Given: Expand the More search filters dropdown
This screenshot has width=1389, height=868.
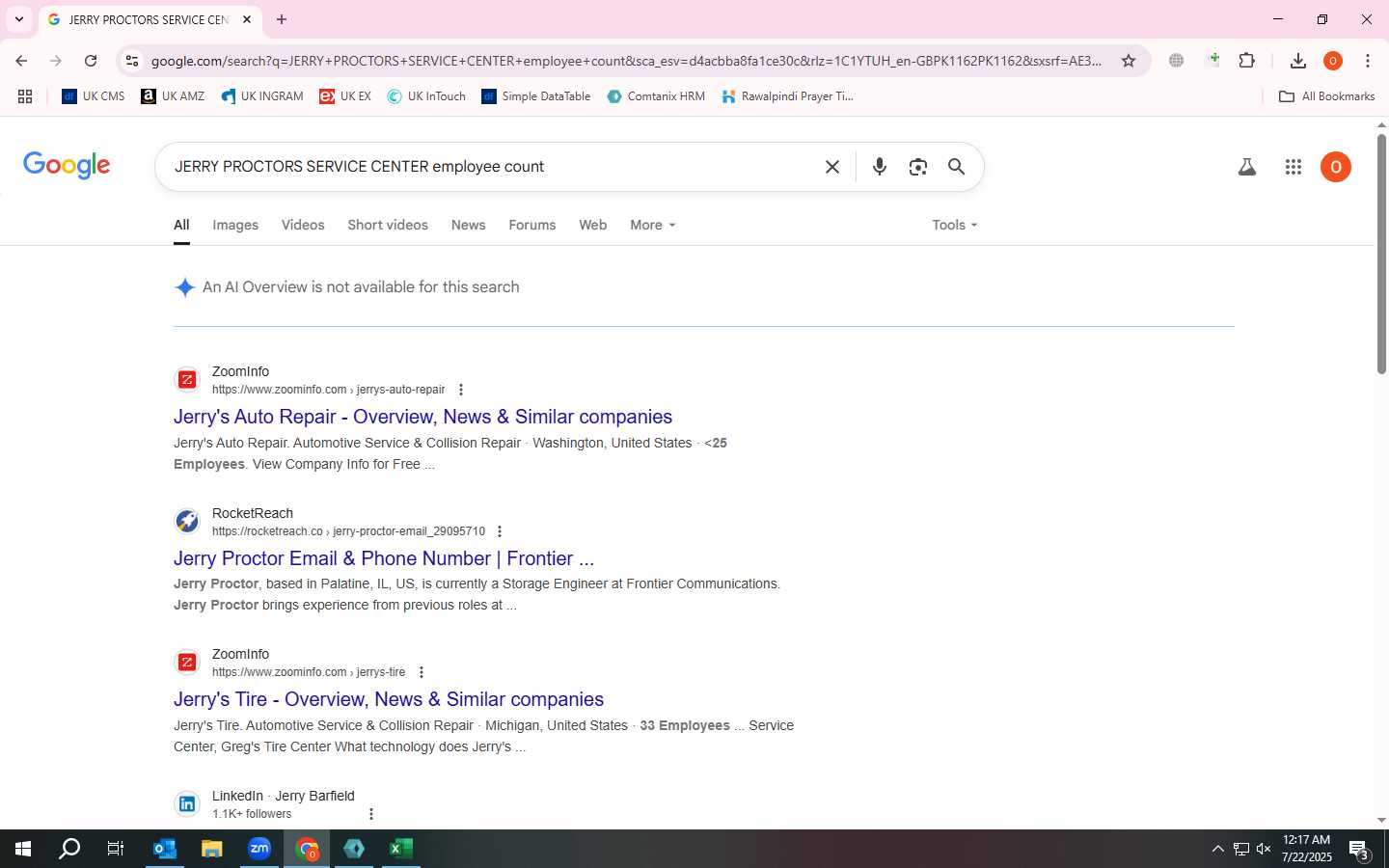Looking at the screenshot, I should click(653, 225).
